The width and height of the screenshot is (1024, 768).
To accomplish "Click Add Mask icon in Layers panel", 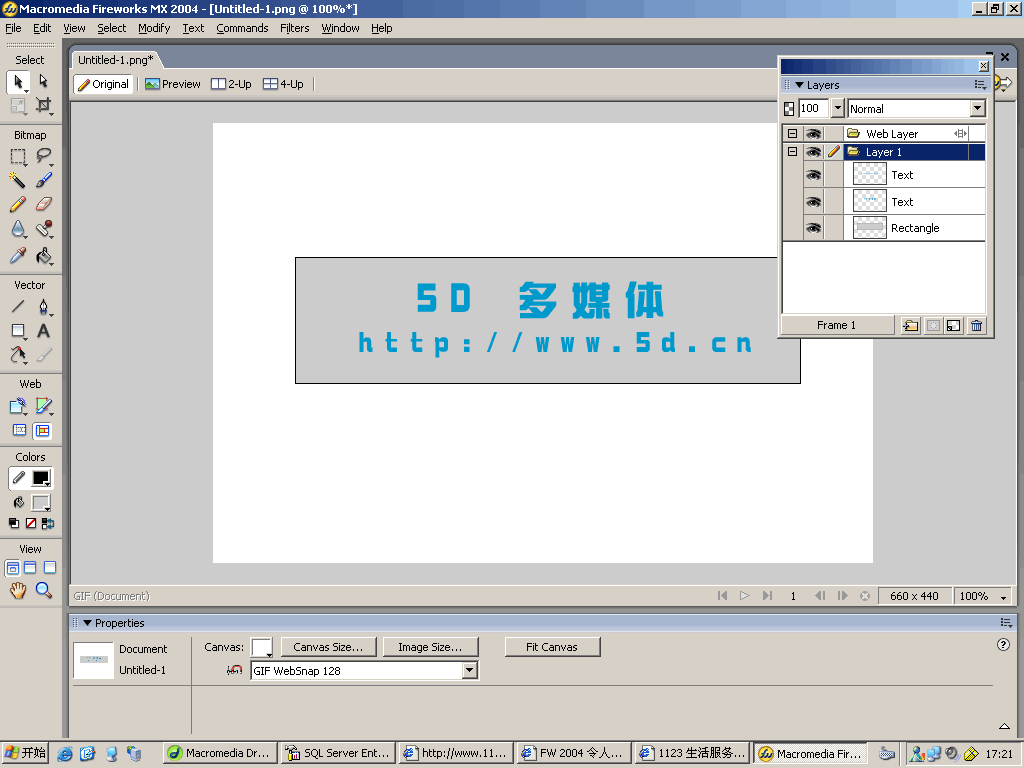I will 933,325.
